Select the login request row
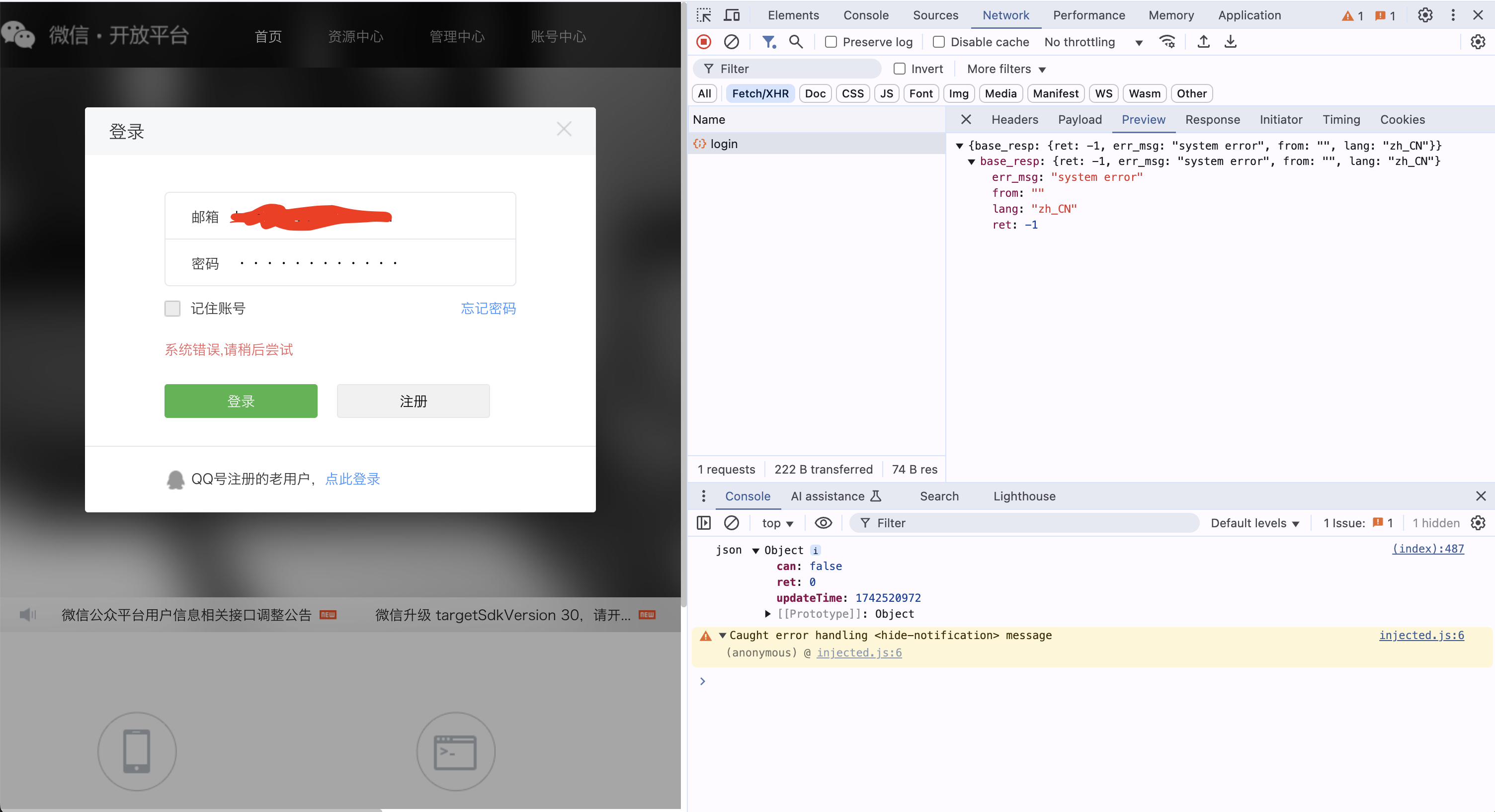This screenshot has height=812, width=1495. pyautogui.click(x=816, y=144)
